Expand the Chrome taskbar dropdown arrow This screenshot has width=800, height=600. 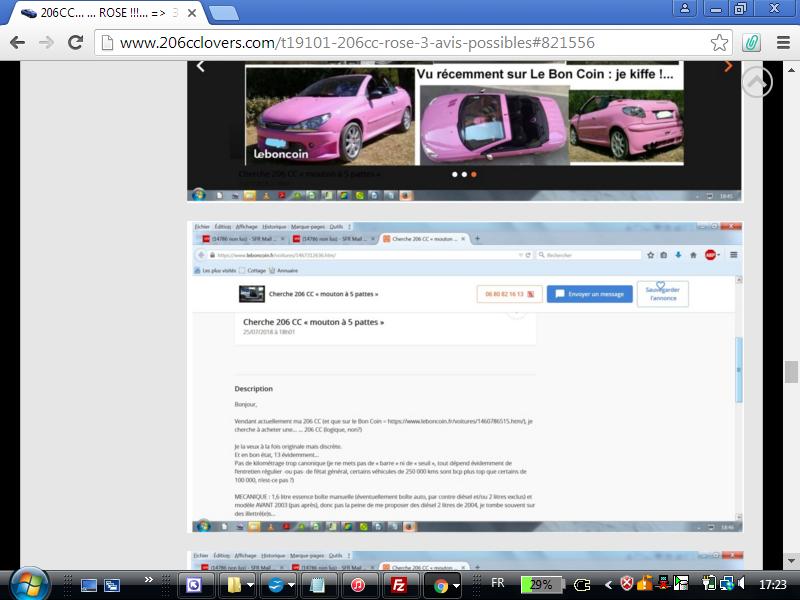tap(456, 586)
